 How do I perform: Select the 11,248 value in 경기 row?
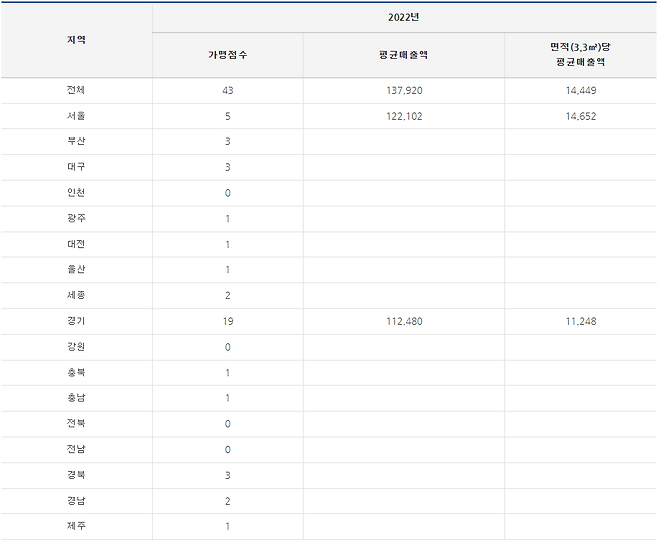click(x=581, y=322)
